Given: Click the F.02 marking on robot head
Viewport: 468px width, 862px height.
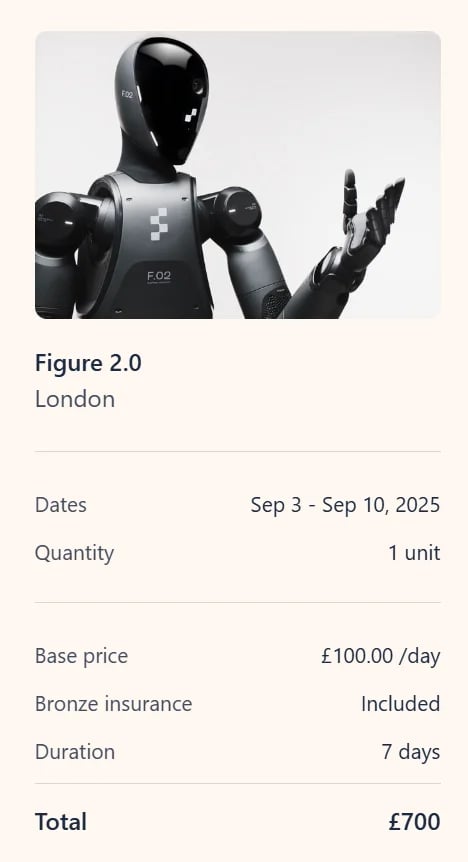Looking at the screenshot, I should pos(127,94).
